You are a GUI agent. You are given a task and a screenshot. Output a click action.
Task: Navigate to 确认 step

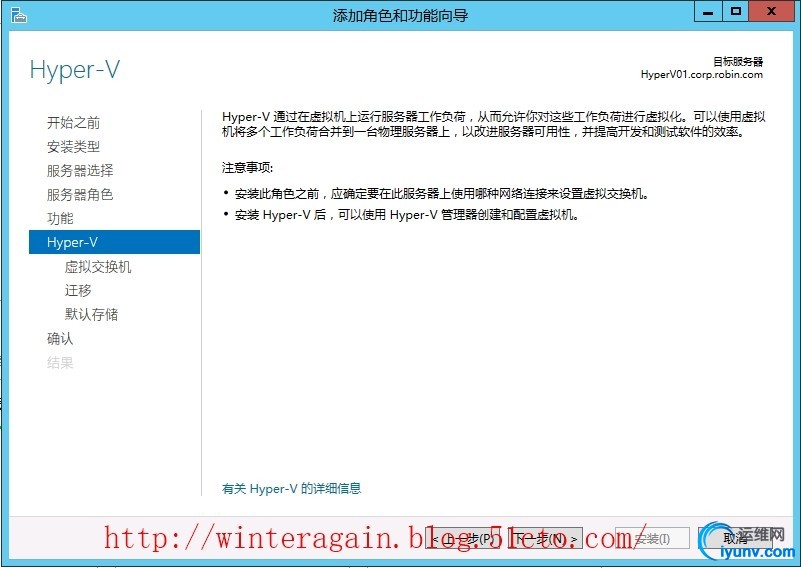(60, 339)
